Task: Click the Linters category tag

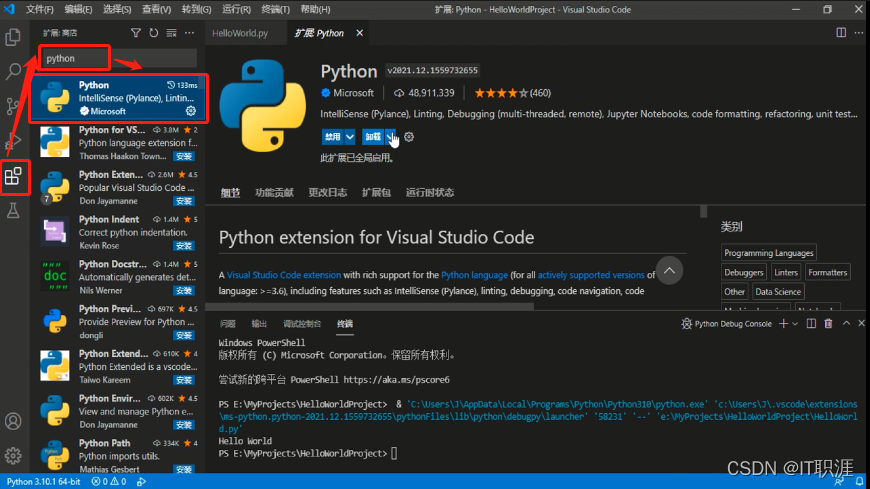Action: click(x=786, y=272)
